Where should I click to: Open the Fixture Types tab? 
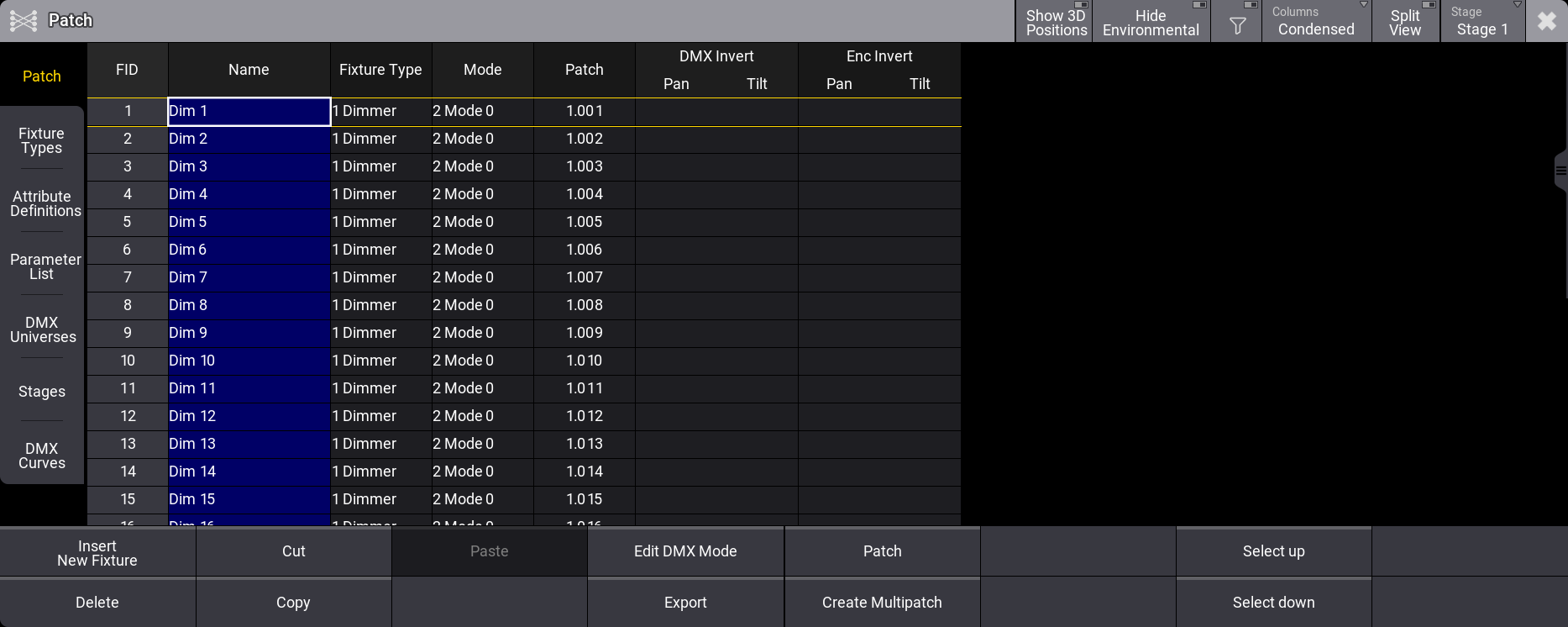(x=42, y=140)
